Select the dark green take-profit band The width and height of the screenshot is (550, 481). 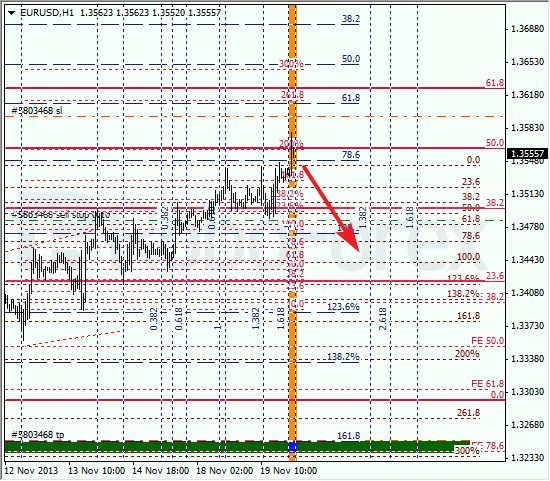237,447
